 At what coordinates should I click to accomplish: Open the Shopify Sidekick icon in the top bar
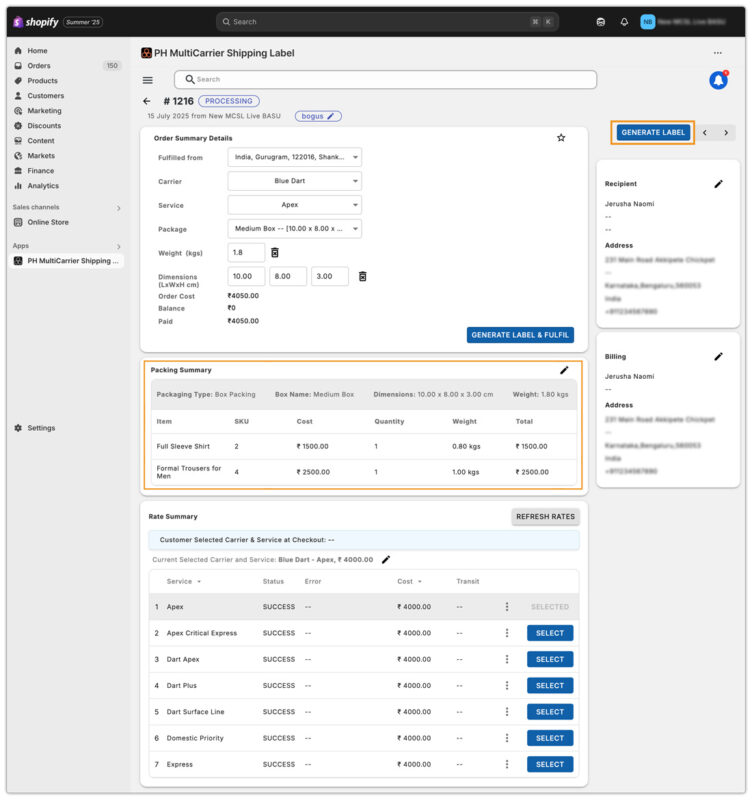pos(600,22)
